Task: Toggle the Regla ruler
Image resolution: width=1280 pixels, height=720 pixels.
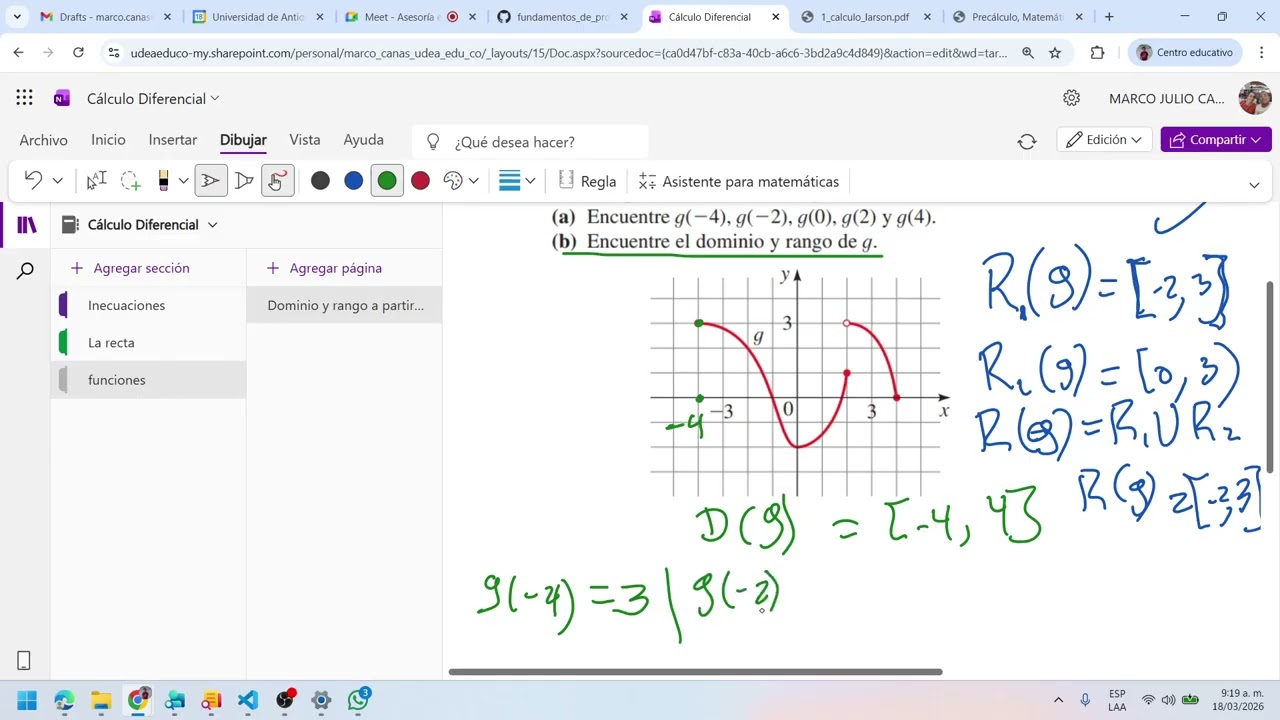Action: [587, 181]
